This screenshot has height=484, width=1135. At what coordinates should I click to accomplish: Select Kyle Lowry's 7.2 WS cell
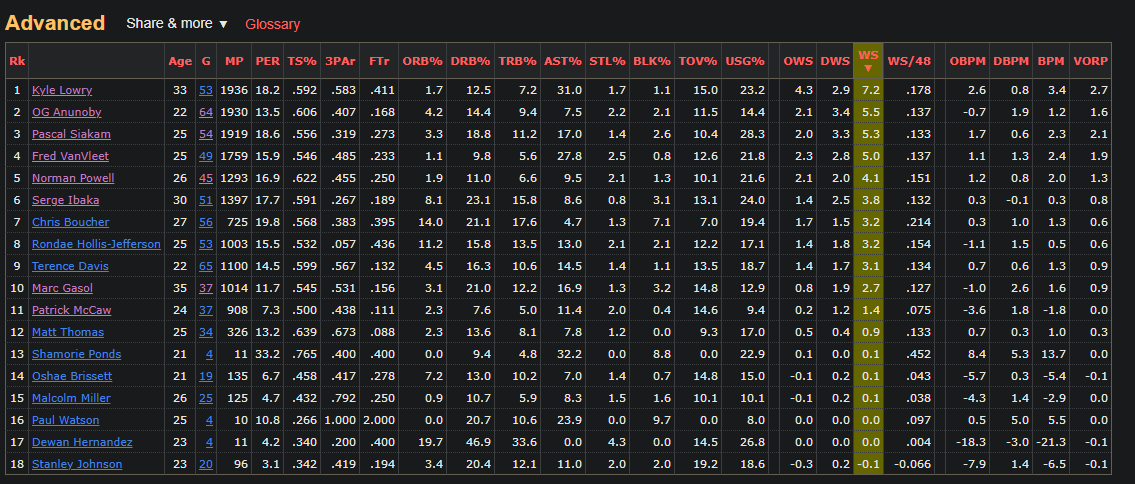[868, 90]
